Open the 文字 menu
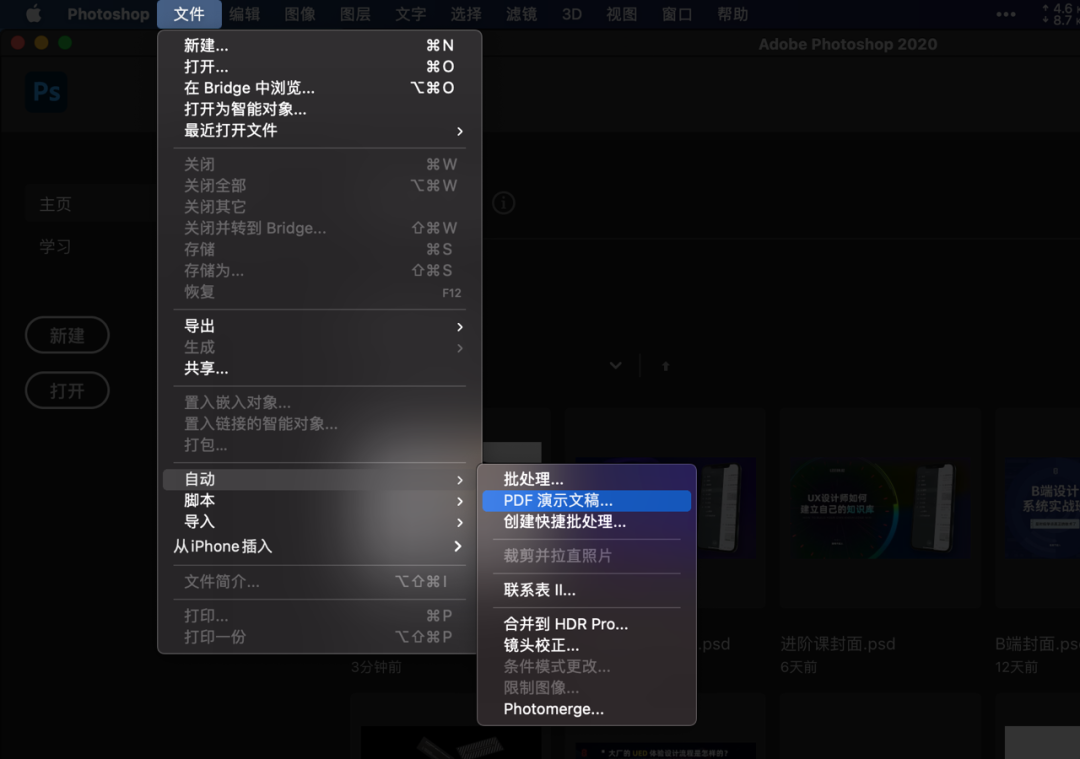This screenshot has width=1080, height=759. point(411,14)
